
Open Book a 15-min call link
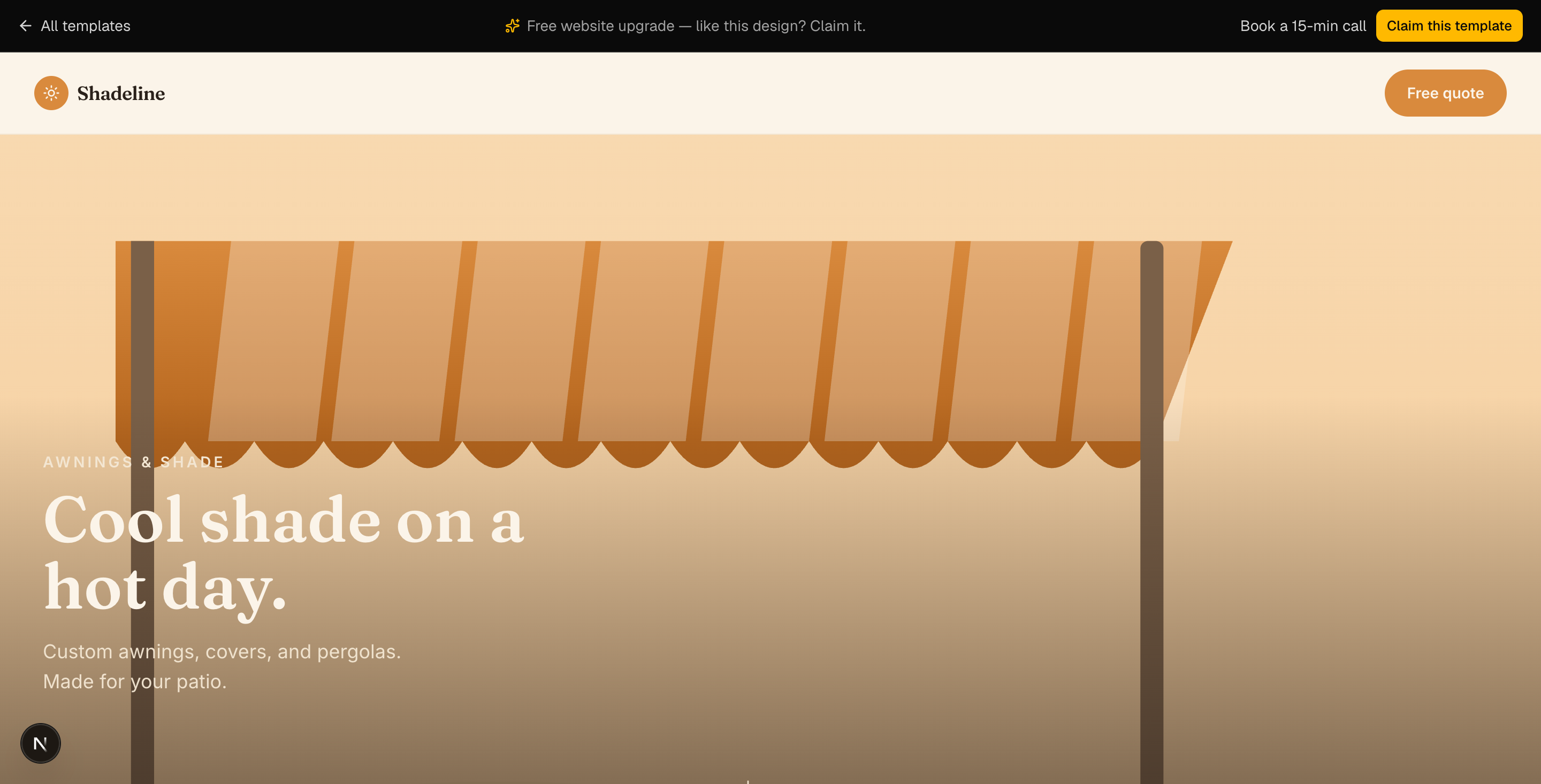pyautogui.click(x=1303, y=26)
